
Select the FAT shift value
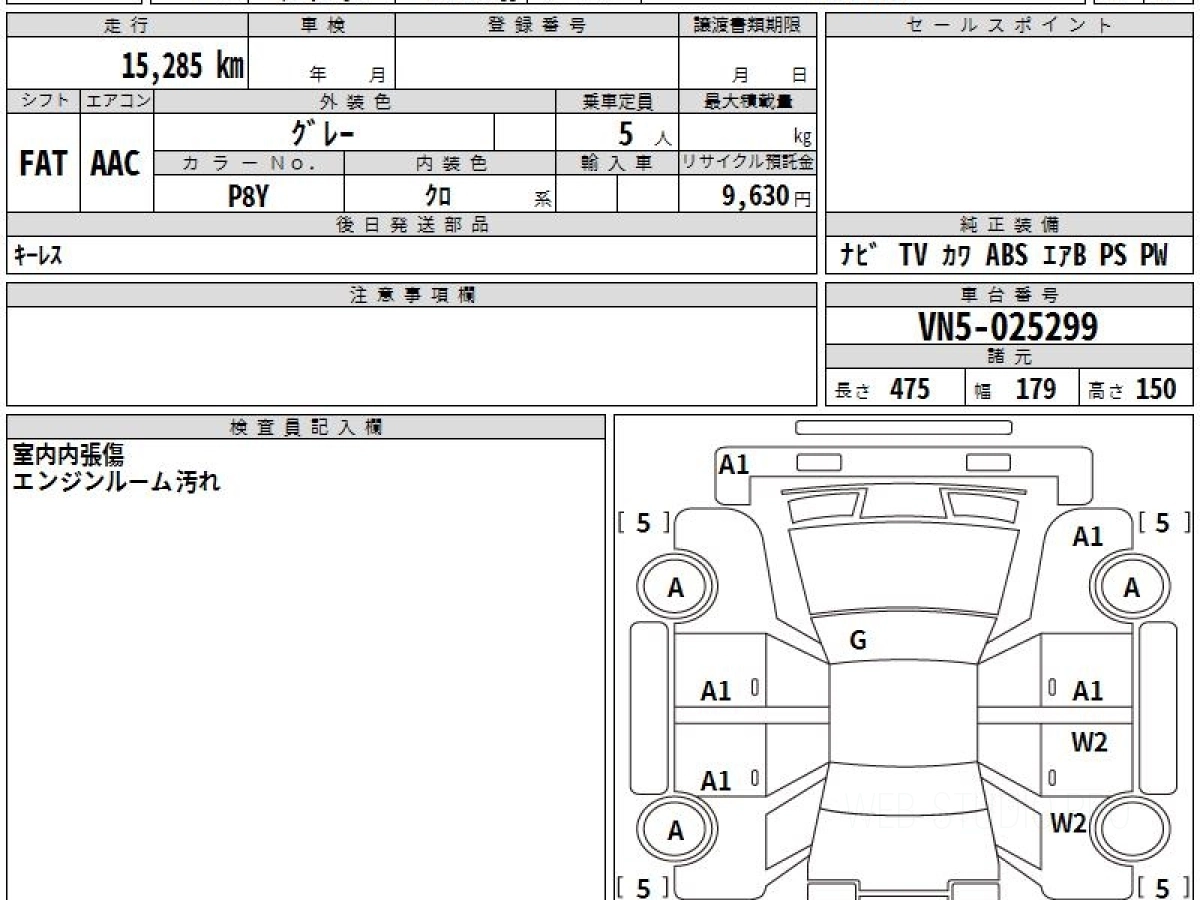pos(43,163)
